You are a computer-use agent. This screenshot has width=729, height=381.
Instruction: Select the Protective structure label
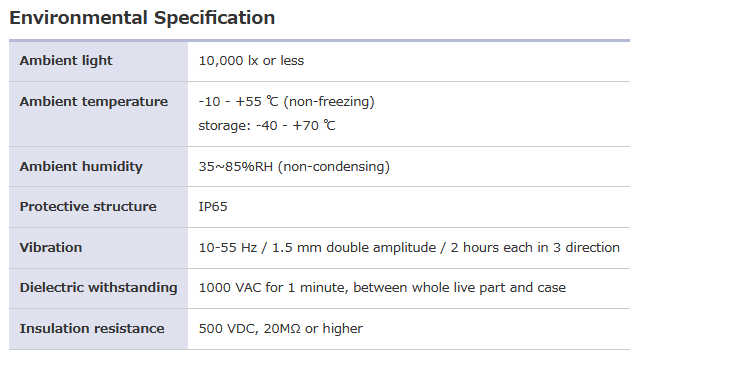[88, 207]
